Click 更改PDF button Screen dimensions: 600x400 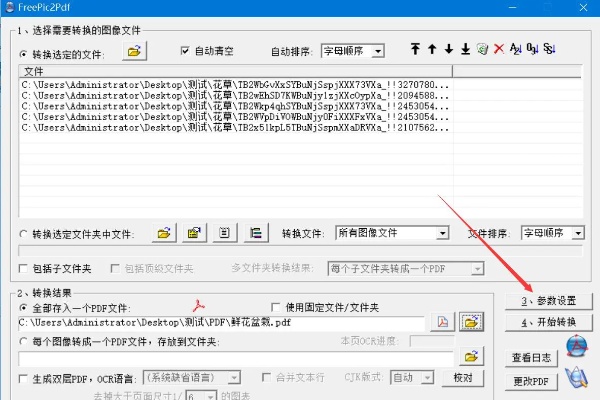[531, 381]
